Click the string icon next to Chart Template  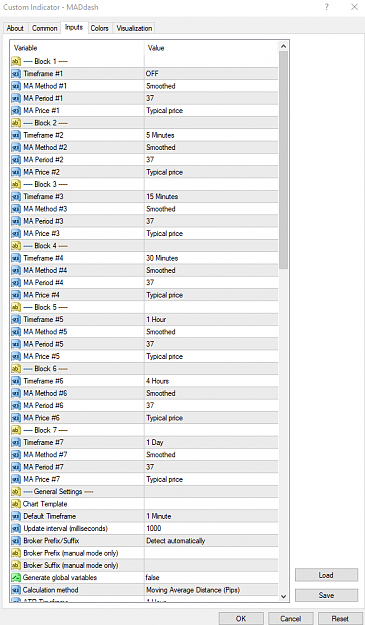click(x=16, y=504)
